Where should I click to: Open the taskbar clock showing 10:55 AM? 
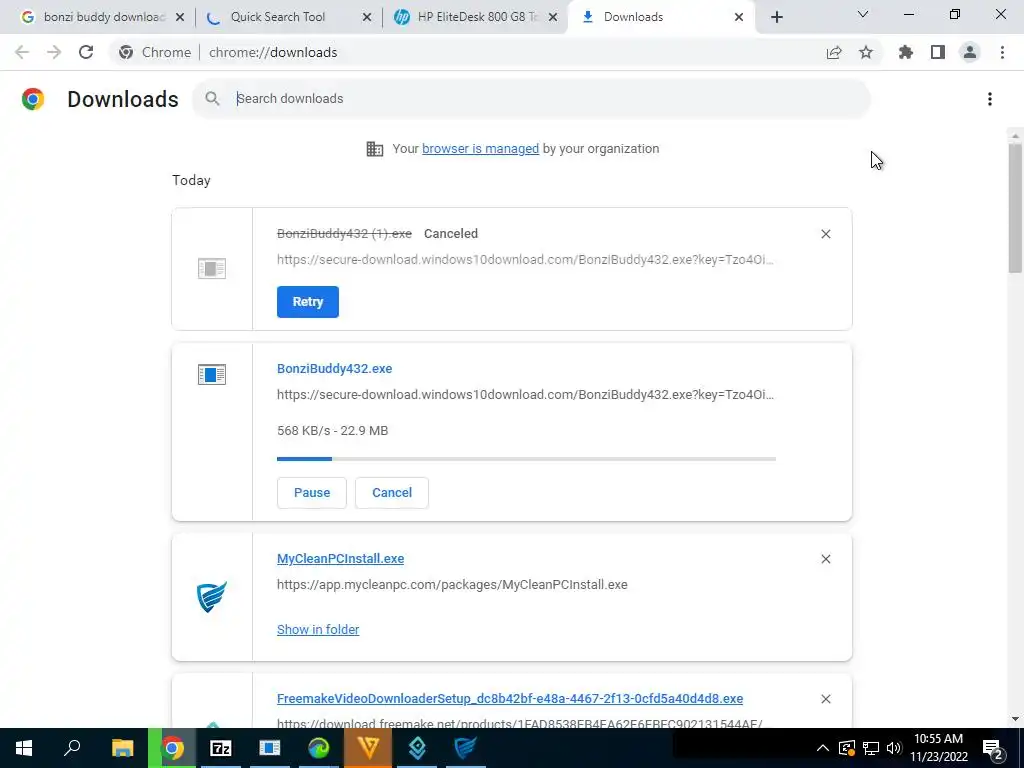(x=938, y=748)
